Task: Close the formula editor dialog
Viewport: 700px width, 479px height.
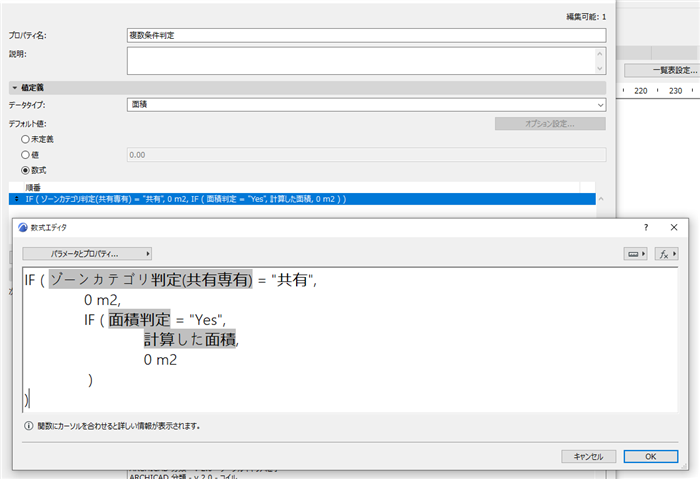Action: [x=674, y=227]
